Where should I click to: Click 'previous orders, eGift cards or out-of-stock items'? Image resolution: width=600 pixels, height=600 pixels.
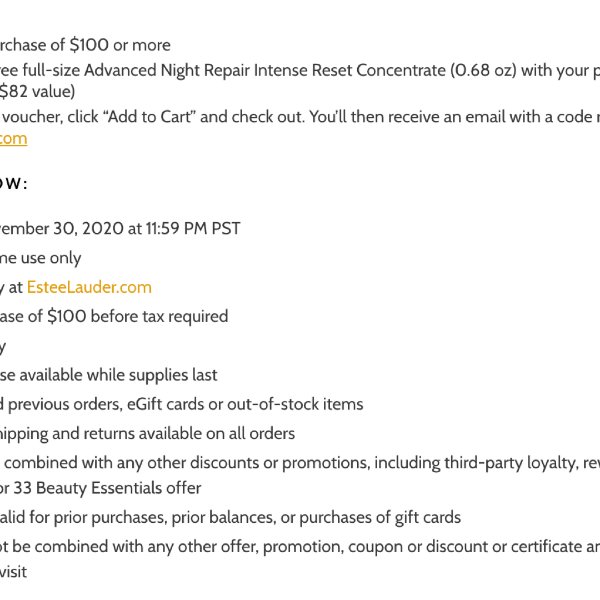tap(186, 404)
